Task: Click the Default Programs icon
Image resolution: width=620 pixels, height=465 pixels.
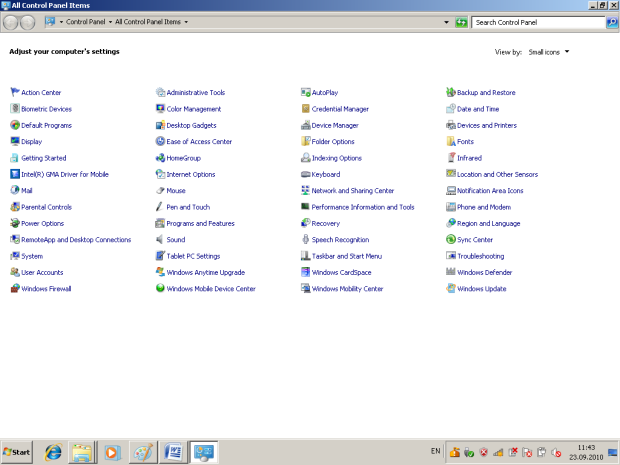Action: (x=15, y=125)
